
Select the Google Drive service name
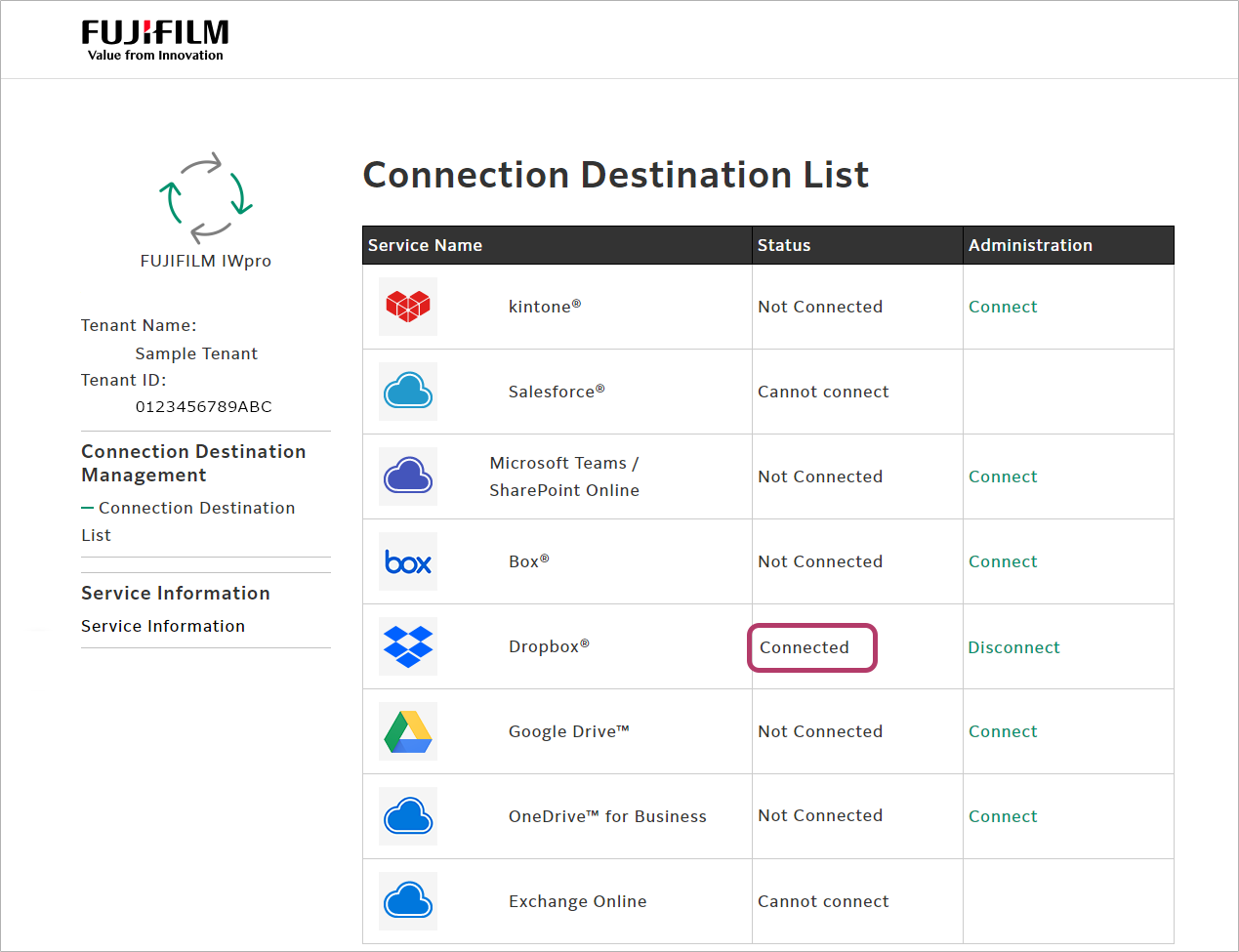pyautogui.click(x=569, y=731)
